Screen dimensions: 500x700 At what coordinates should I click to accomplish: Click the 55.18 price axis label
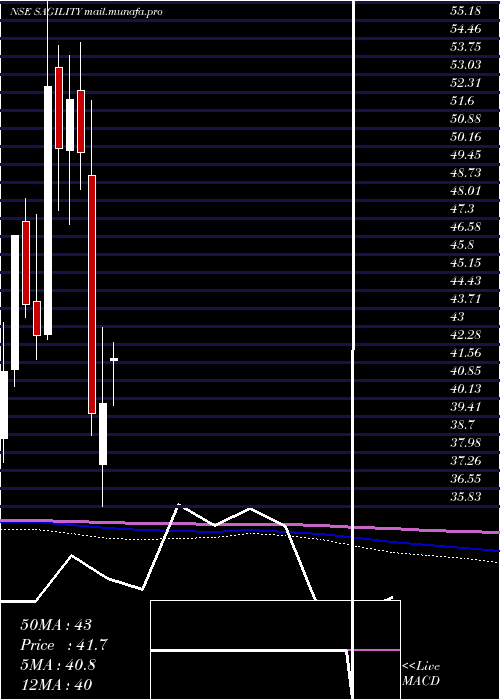(x=466, y=11)
